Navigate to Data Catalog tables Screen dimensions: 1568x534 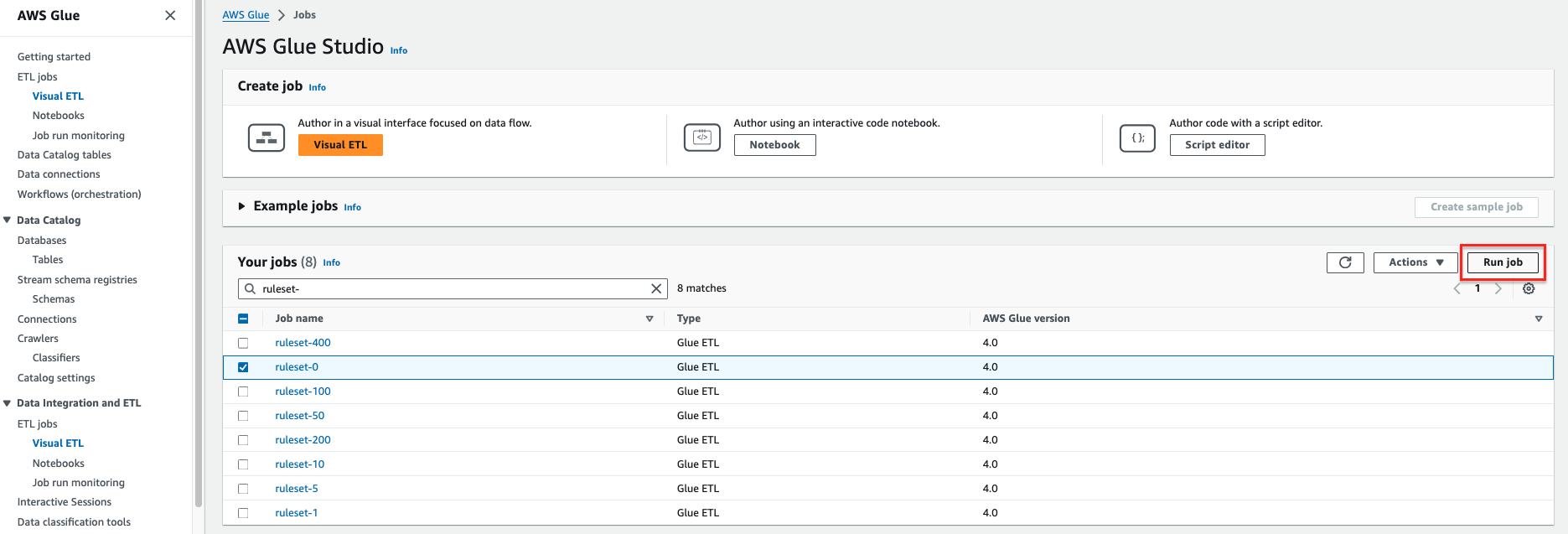pyautogui.click(x=65, y=155)
